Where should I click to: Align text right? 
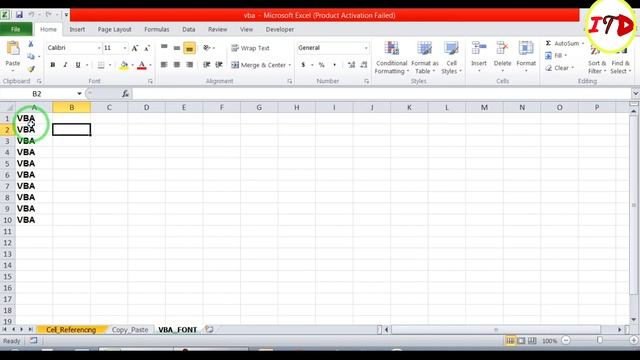click(189, 64)
